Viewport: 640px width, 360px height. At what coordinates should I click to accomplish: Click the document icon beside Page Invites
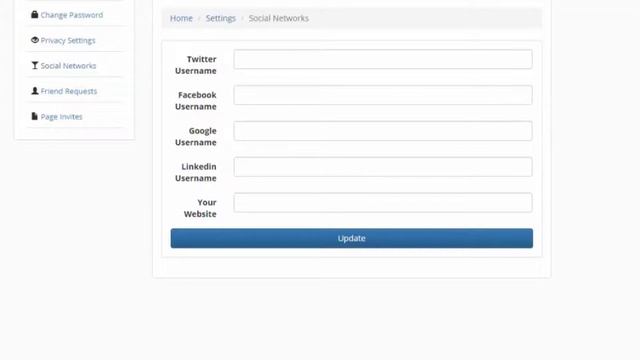click(35, 116)
